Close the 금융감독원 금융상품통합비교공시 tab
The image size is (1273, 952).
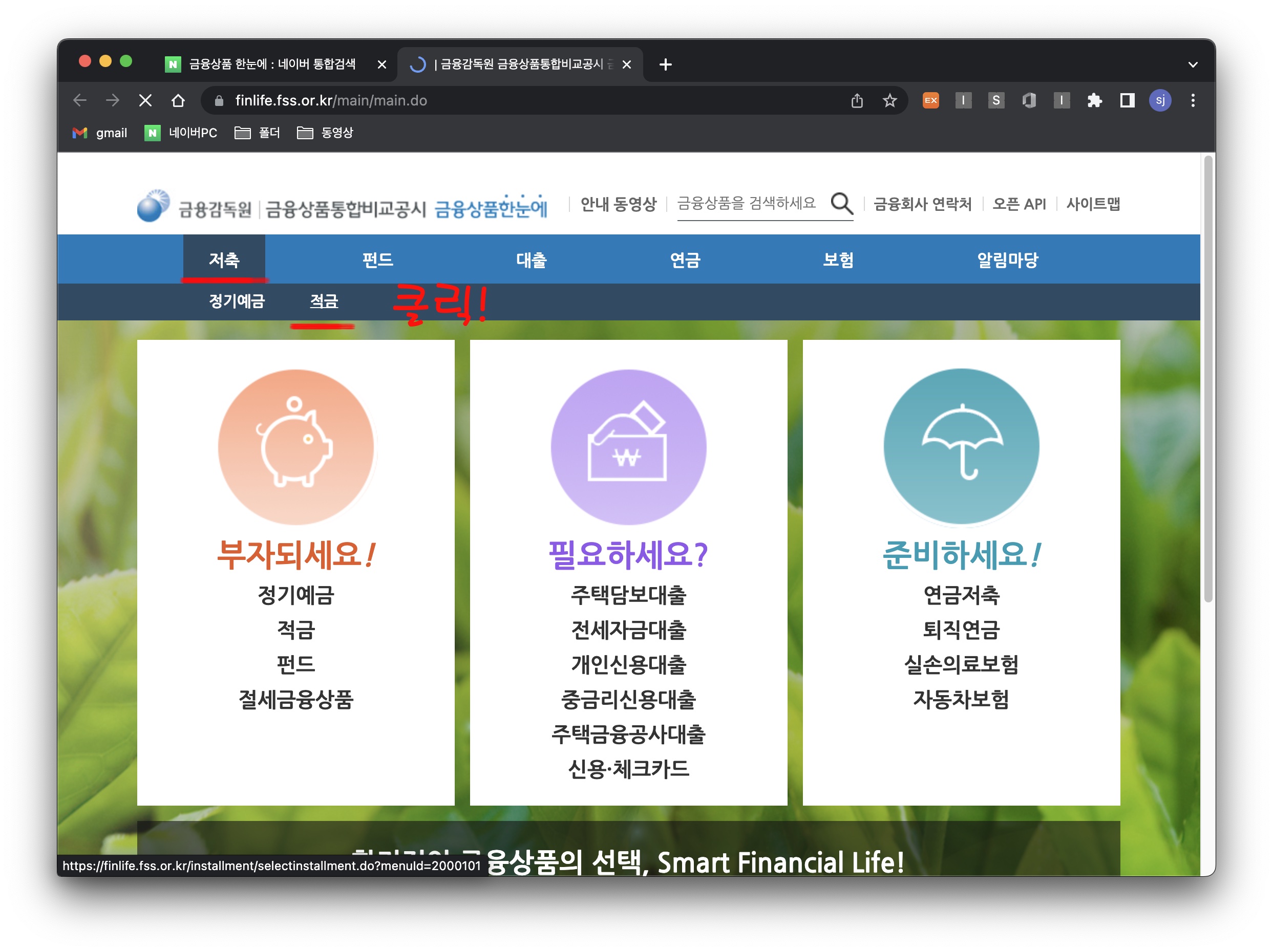[627, 64]
